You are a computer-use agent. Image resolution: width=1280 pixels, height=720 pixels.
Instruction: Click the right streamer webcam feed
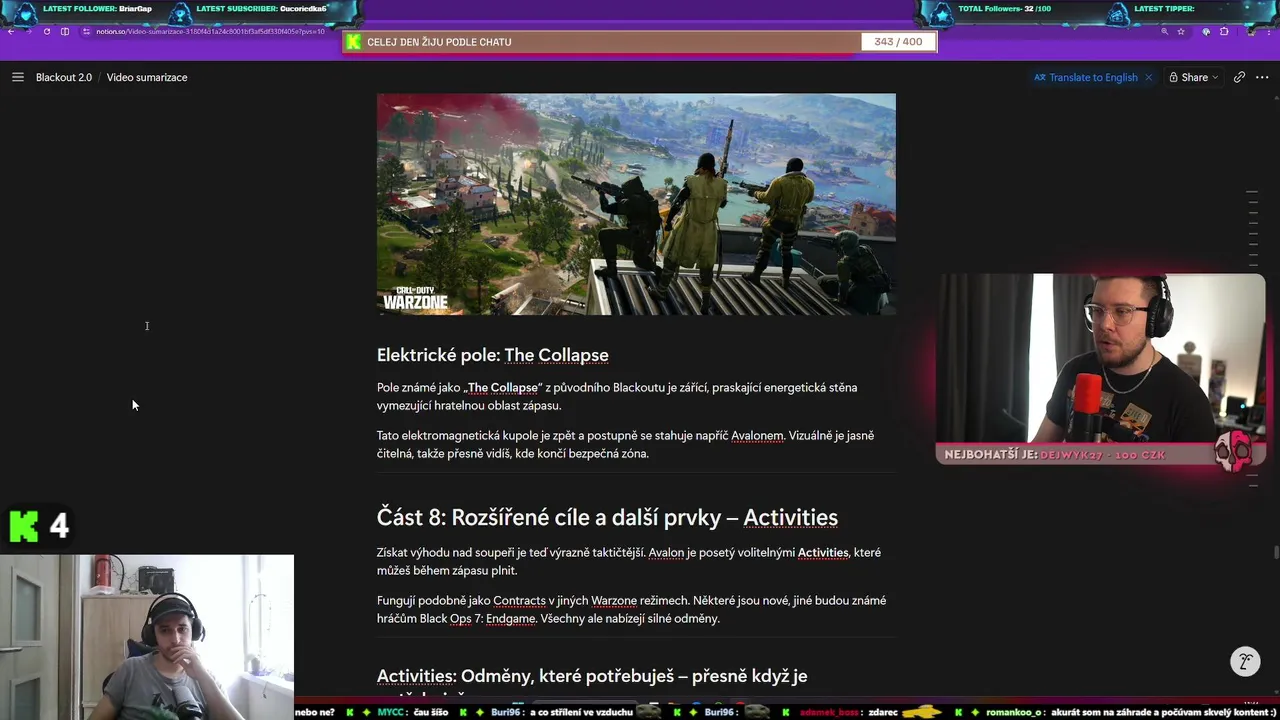1100,359
